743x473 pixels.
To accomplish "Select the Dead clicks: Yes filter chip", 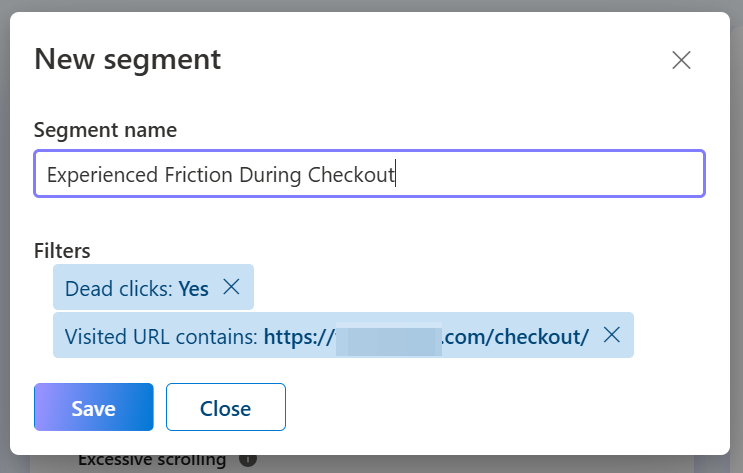I will [x=153, y=287].
